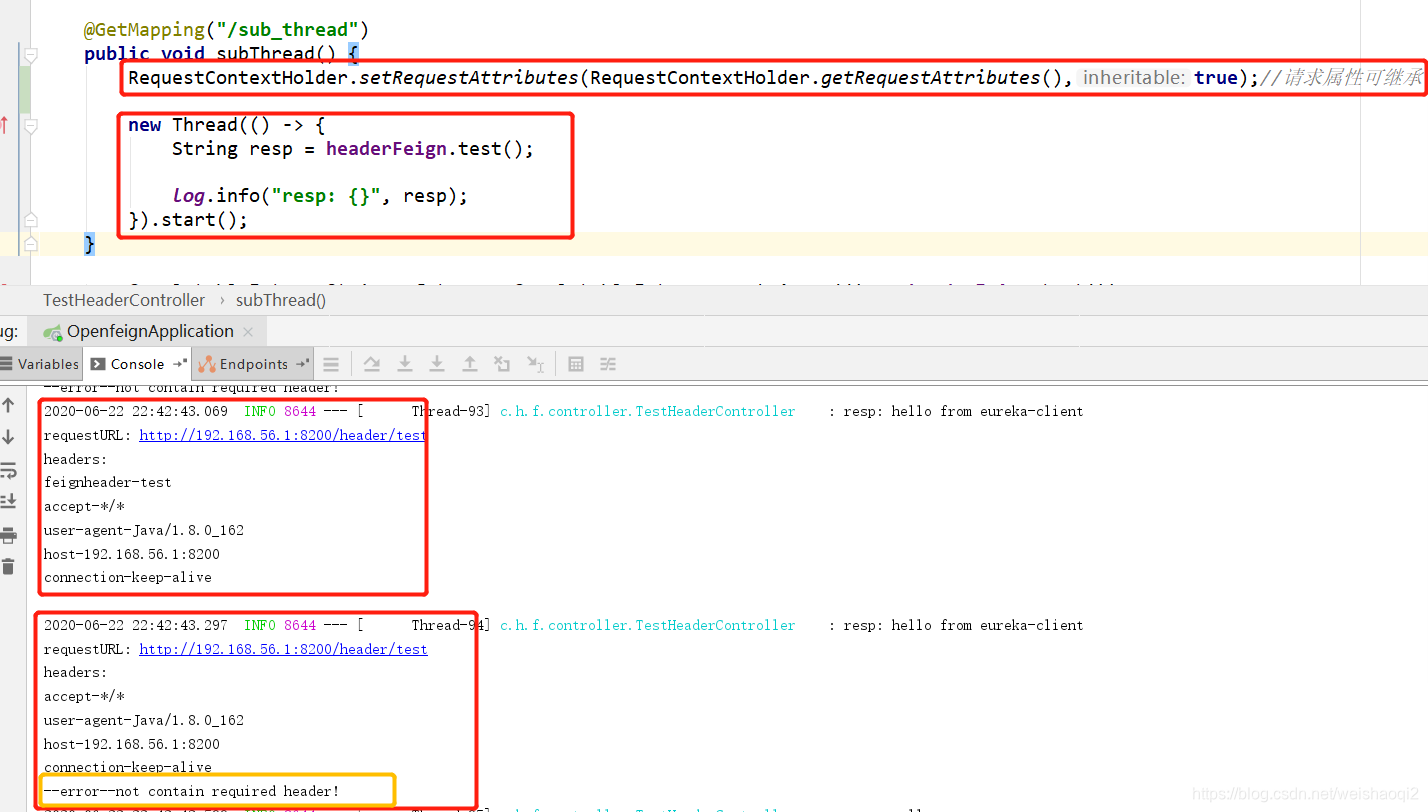The image size is (1428, 812).
Task: Click the feignheader-test console line
Action: [108, 482]
